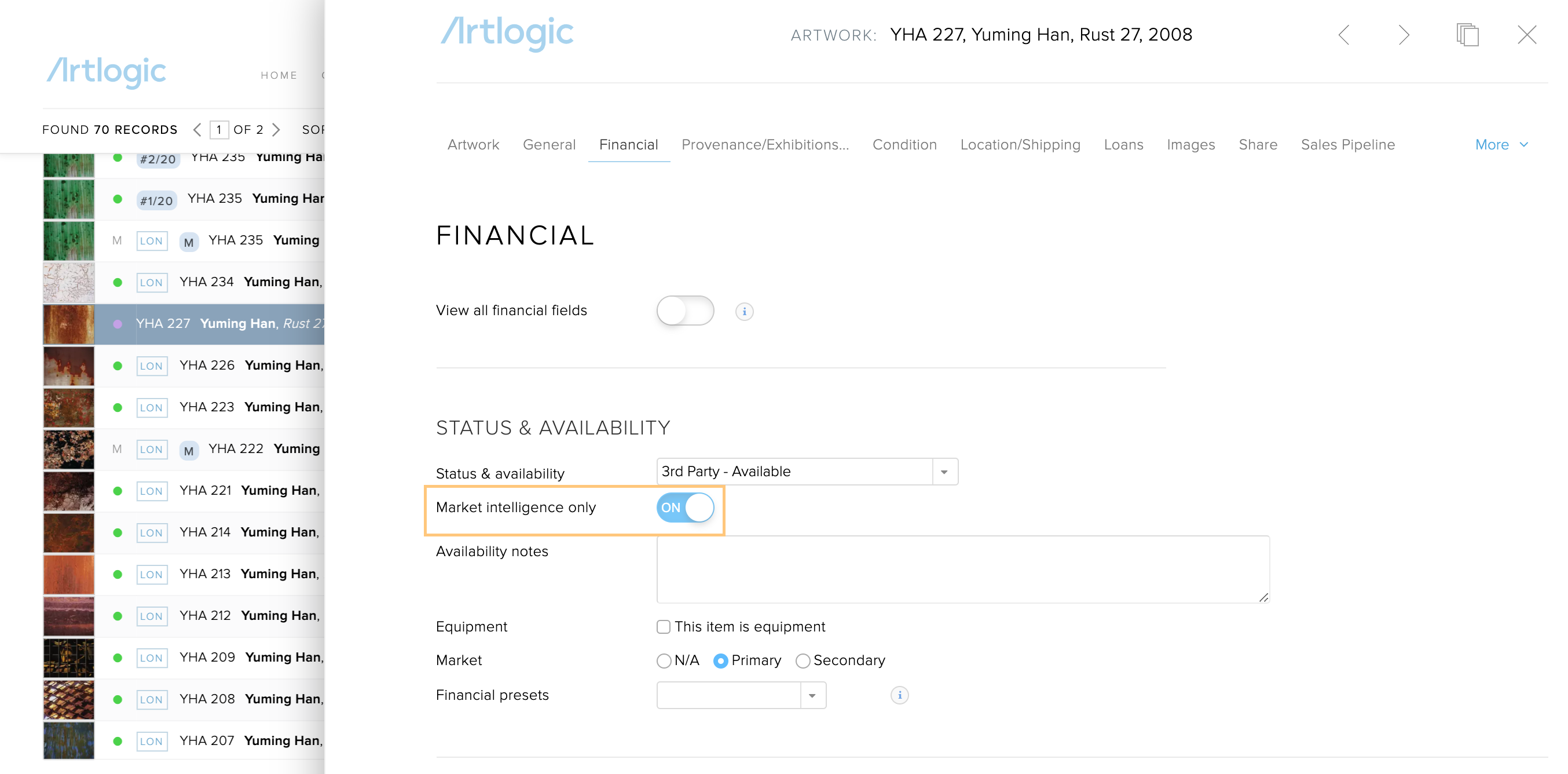Open the Artwork tab
Image resolution: width=1568 pixels, height=774 pixels.
(x=473, y=145)
